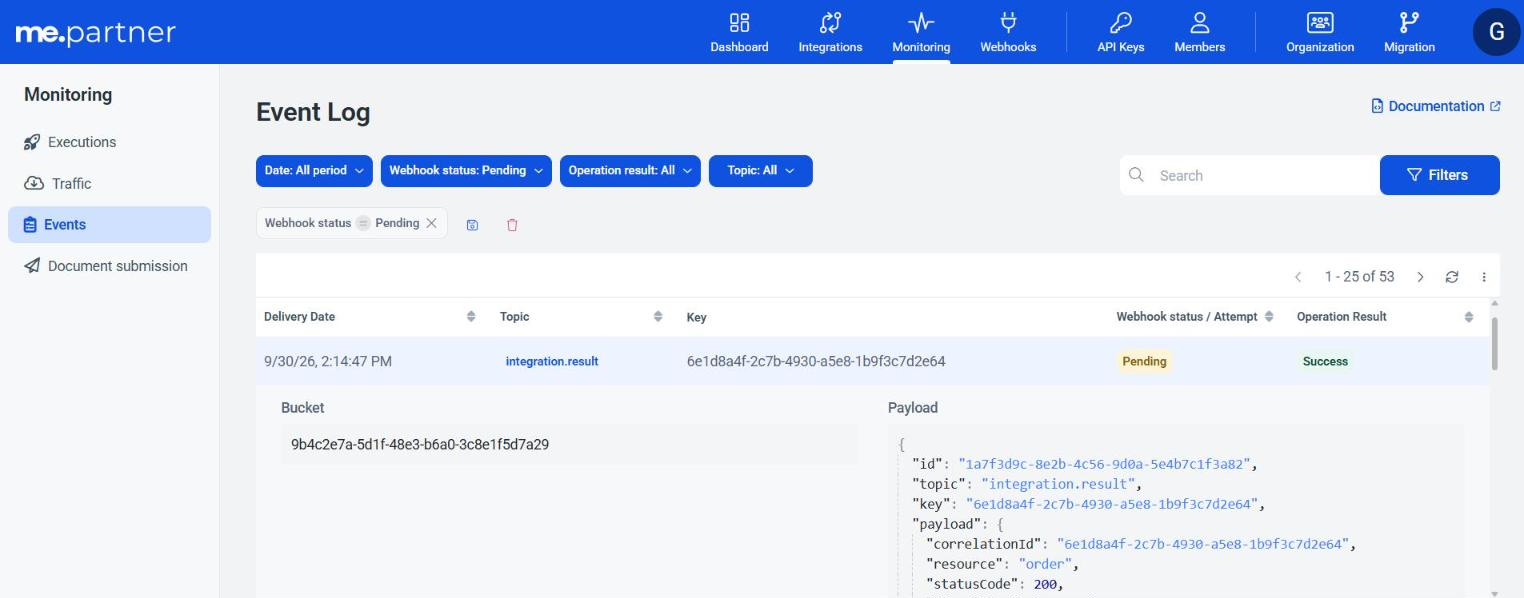Screen dimensions: 1524x598
Task: Go to the previous page of results
Action: coord(1298,277)
